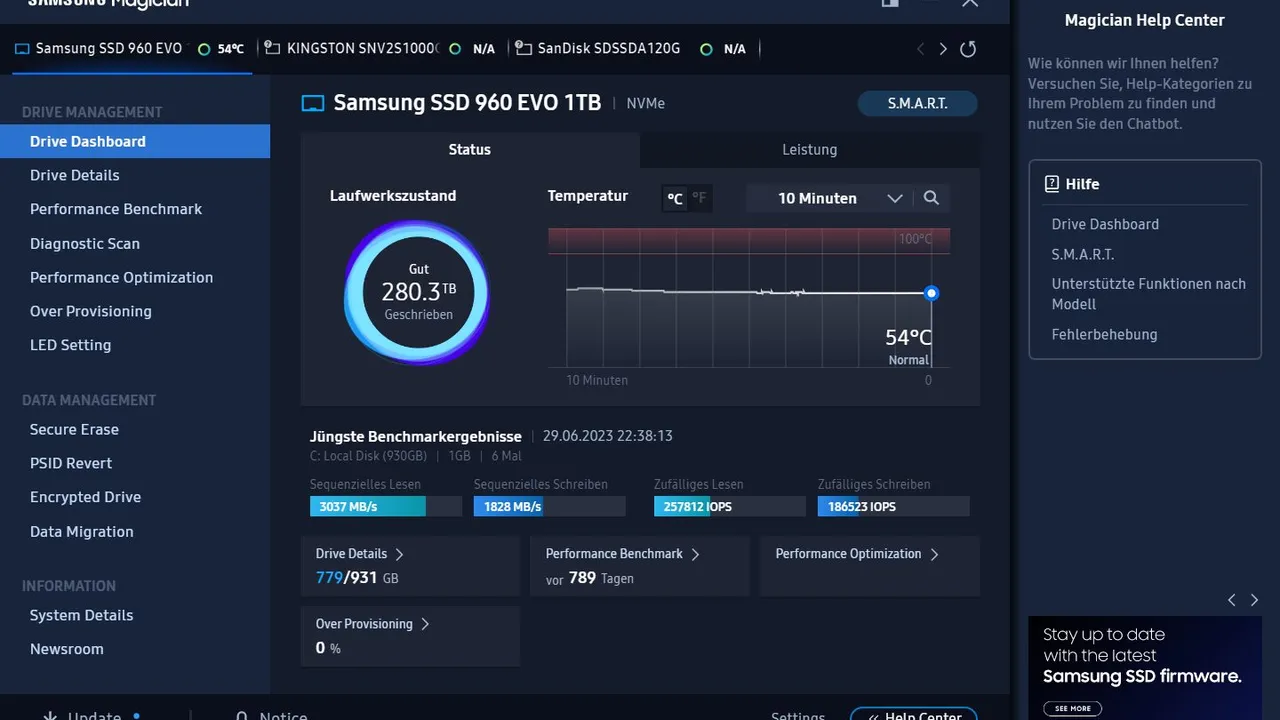Click the Zufälliges Lesen 257812 IOPS bar
Image resolution: width=1280 pixels, height=720 pixels.
click(730, 506)
